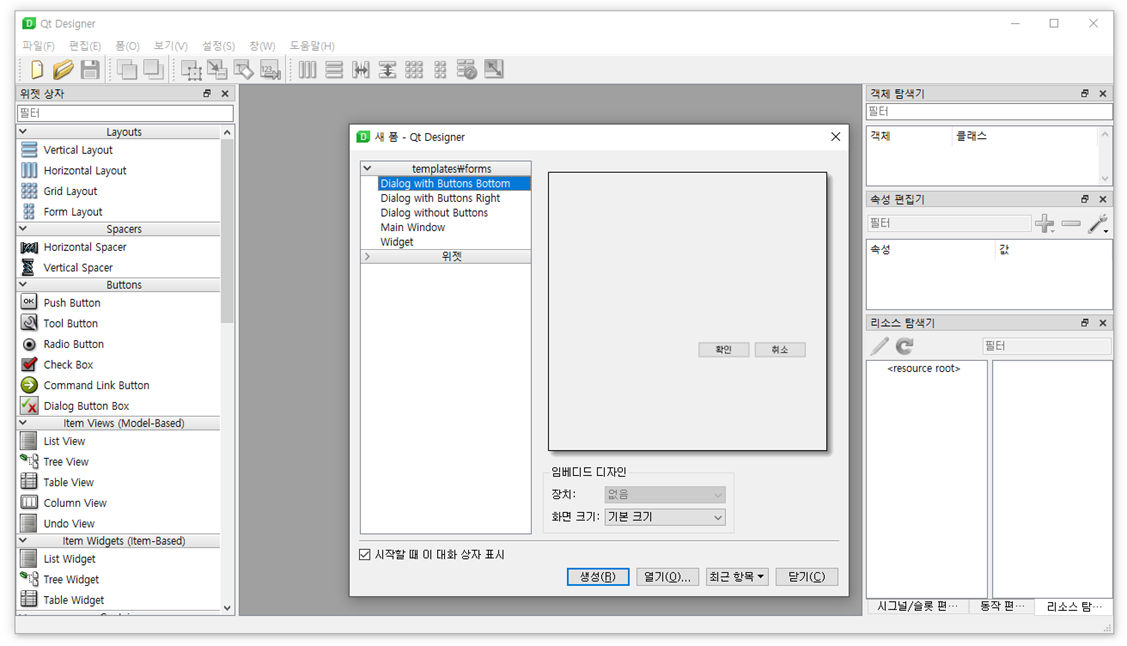1127x646 pixels.
Task: Click the Break Layout toolbar icon
Action: [x=466, y=70]
